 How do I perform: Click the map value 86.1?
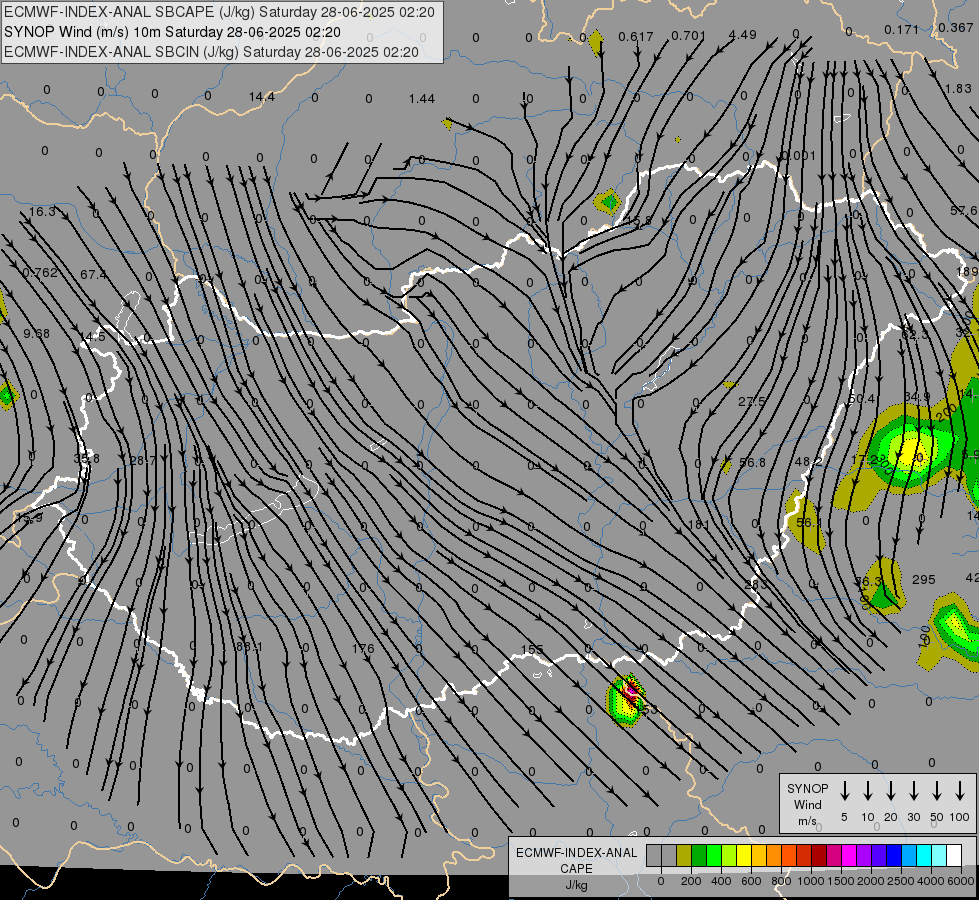(x=248, y=646)
